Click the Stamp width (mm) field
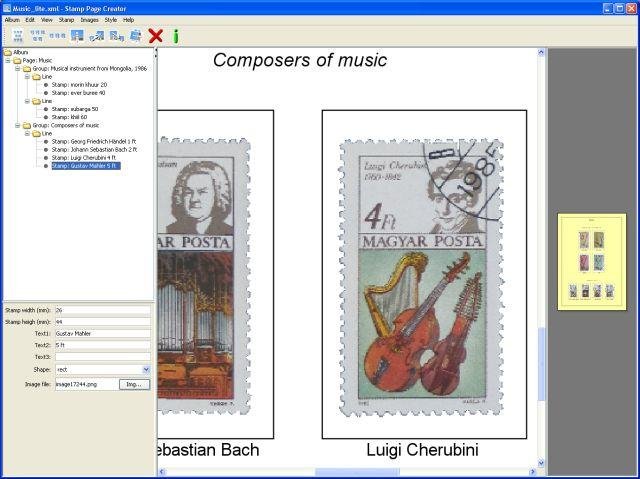Screen dimensions: 640x479 (102, 310)
